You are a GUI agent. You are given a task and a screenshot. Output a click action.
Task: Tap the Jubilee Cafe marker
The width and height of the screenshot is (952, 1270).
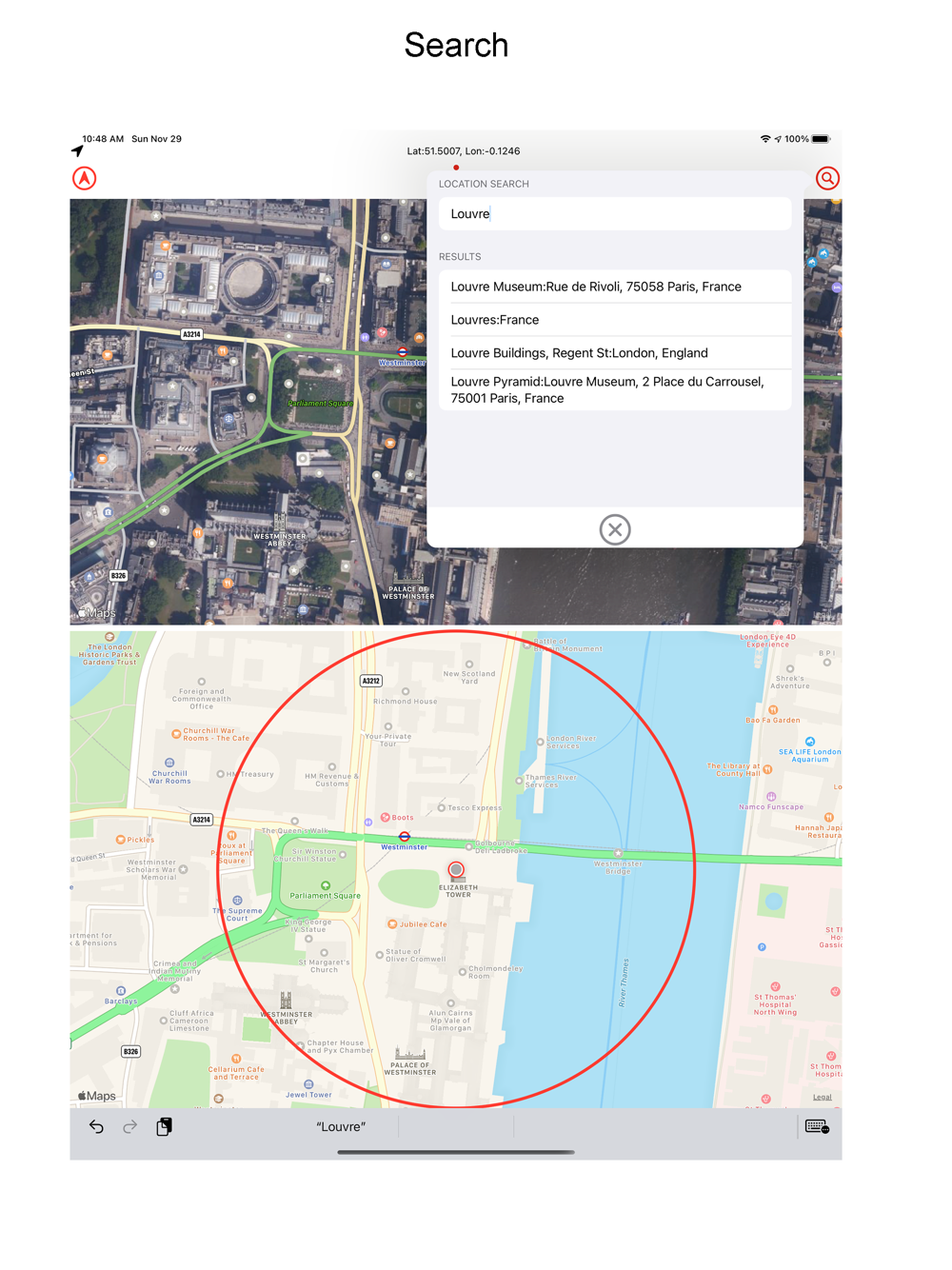click(392, 924)
